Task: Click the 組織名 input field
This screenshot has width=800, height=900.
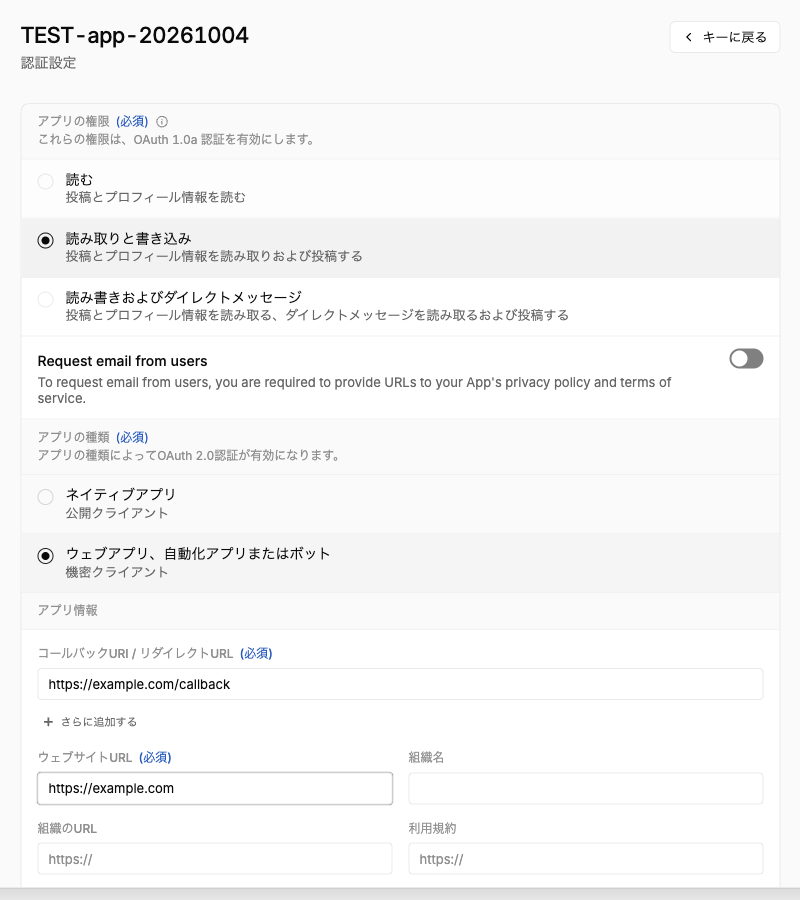Action: [x=585, y=788]
